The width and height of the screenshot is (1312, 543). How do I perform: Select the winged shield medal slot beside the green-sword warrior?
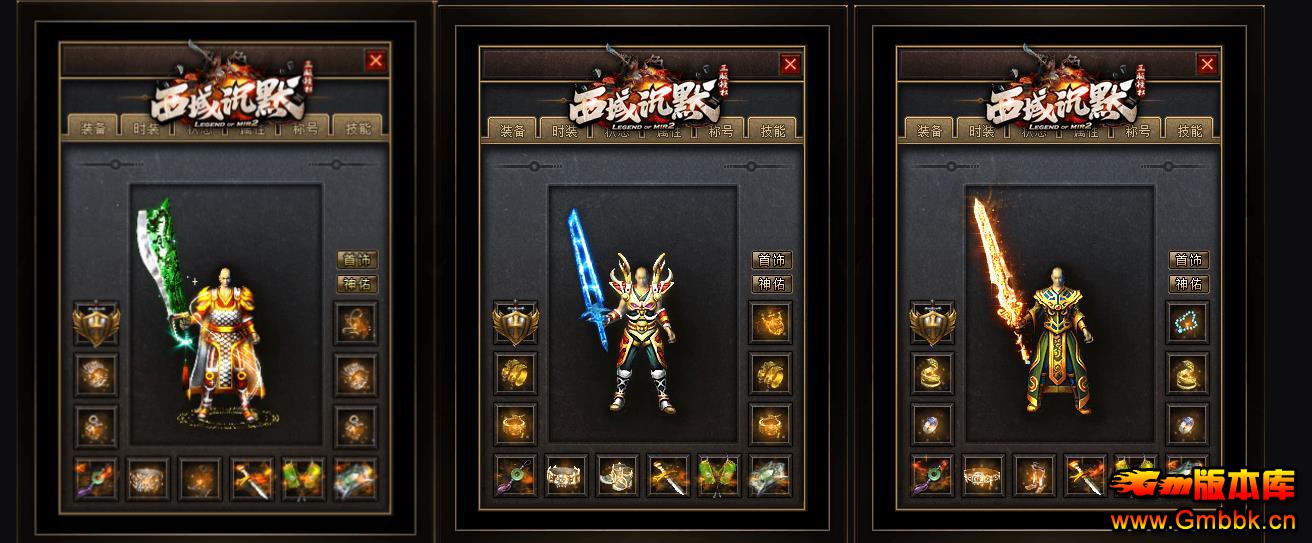click(96, 323)
